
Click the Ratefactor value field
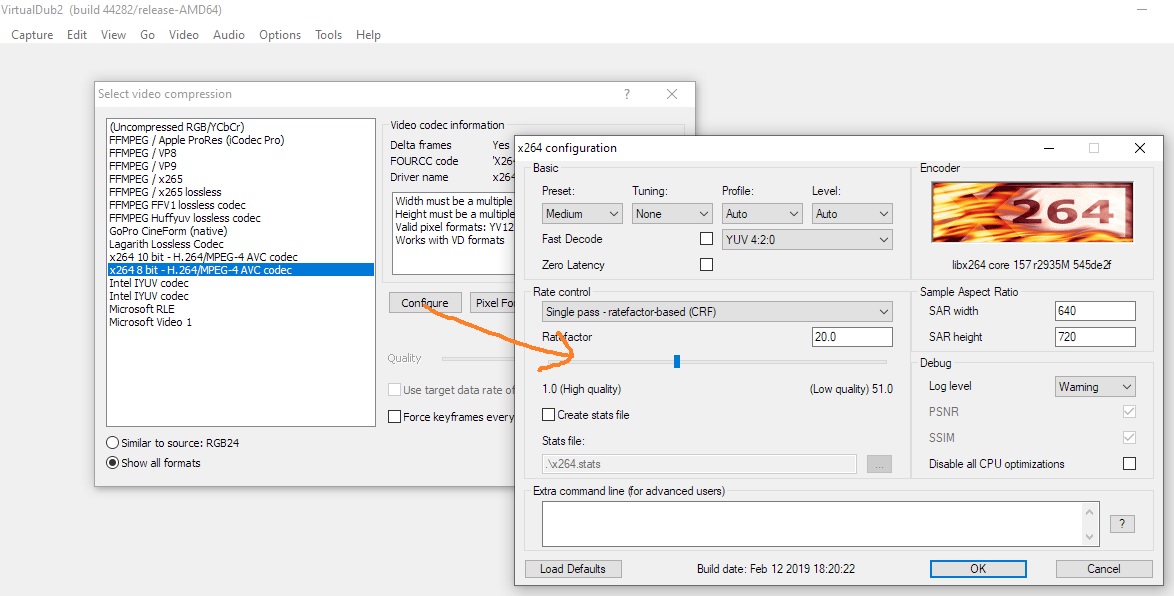(x=852, y=337)
